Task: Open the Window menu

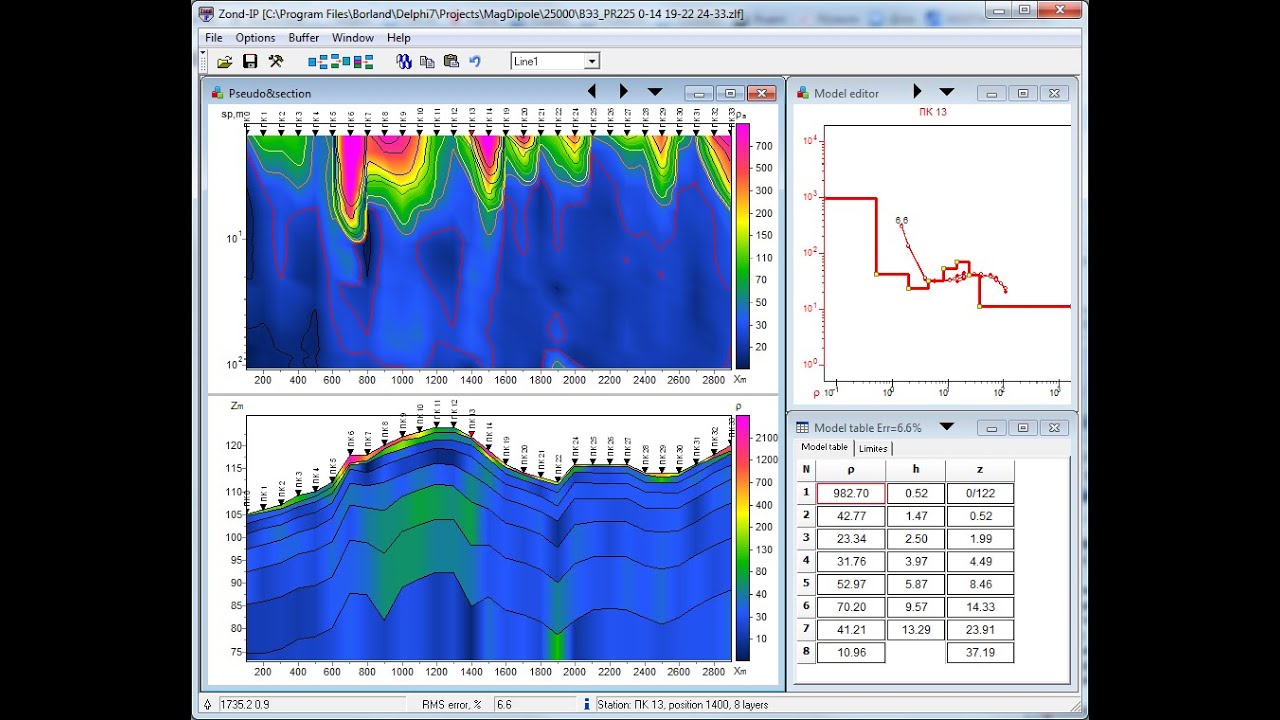Action: (353, 38)
